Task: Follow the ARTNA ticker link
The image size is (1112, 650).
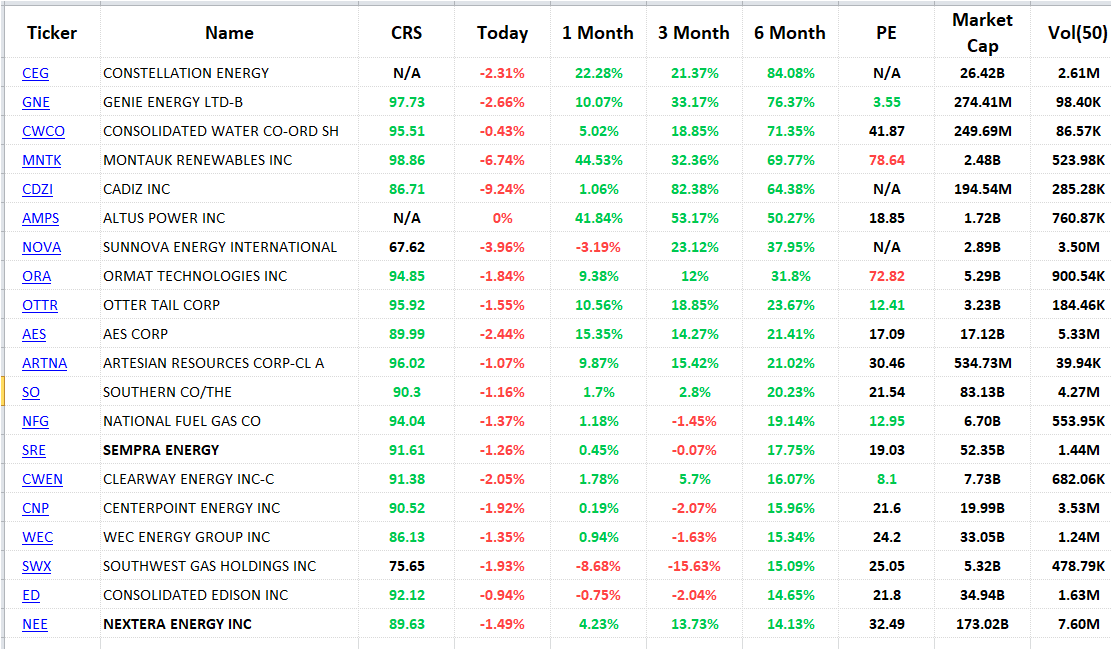Action: click(44, 363)
